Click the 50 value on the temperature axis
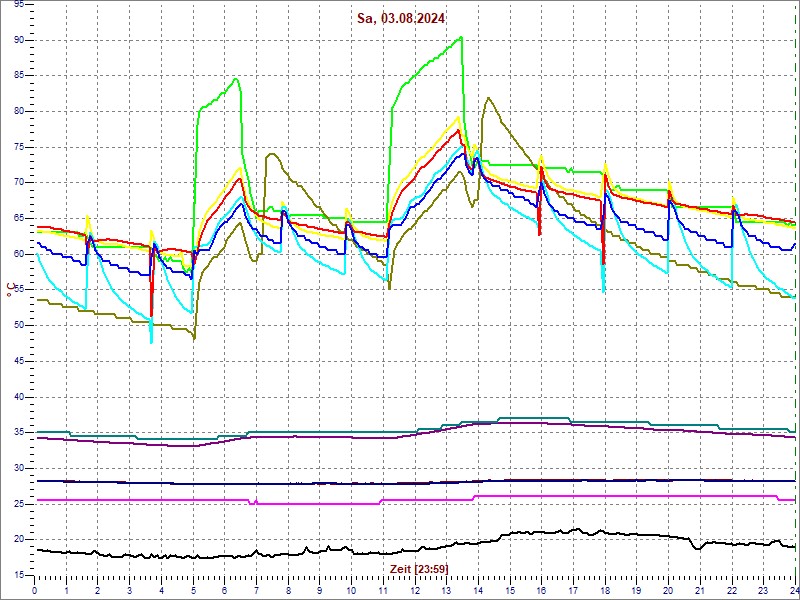 [19, 325]
